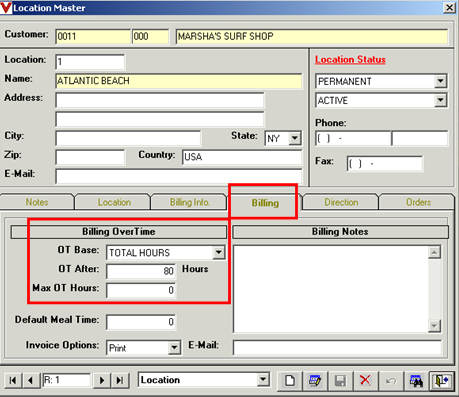Click the exit door icon
Screen dimensions: 459x397
coord(442,380)
